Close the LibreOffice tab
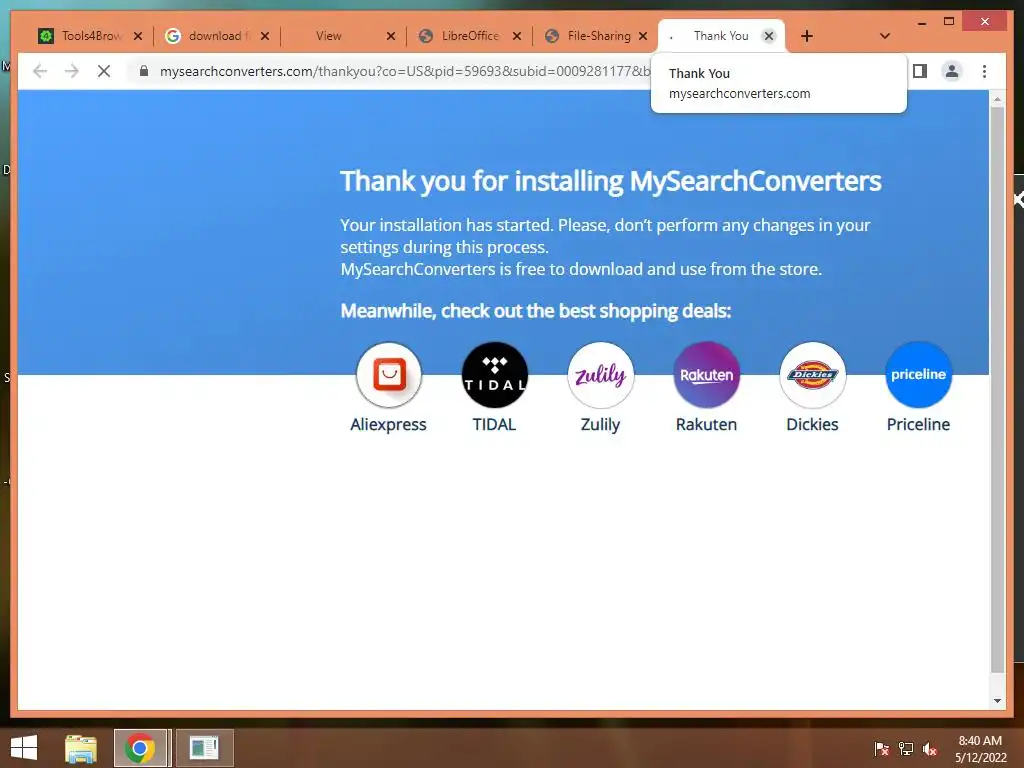 point(517,37)
